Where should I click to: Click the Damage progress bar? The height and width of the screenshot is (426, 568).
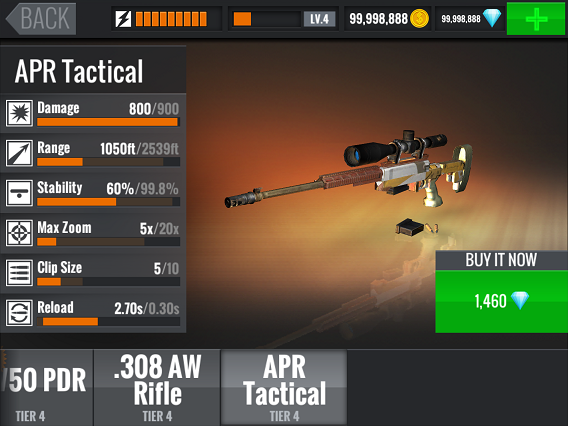[x=108, y=122]
